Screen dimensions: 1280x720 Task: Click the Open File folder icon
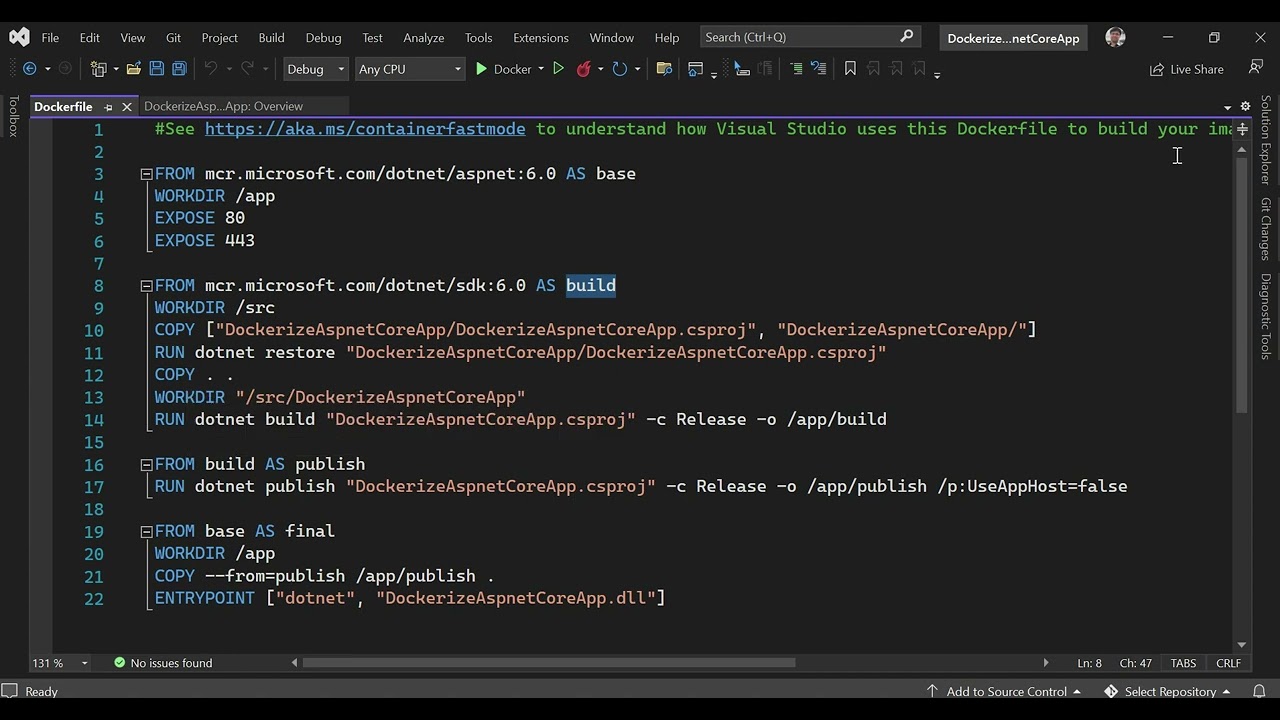click(134, 69)
